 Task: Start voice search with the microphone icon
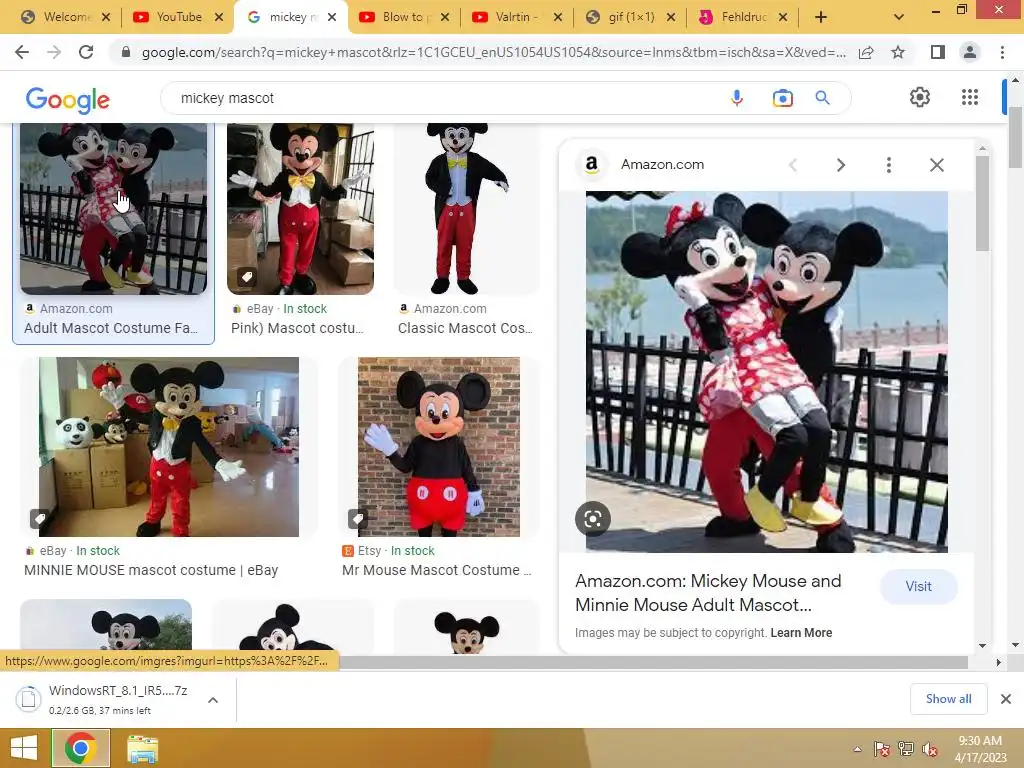[737, 98]
